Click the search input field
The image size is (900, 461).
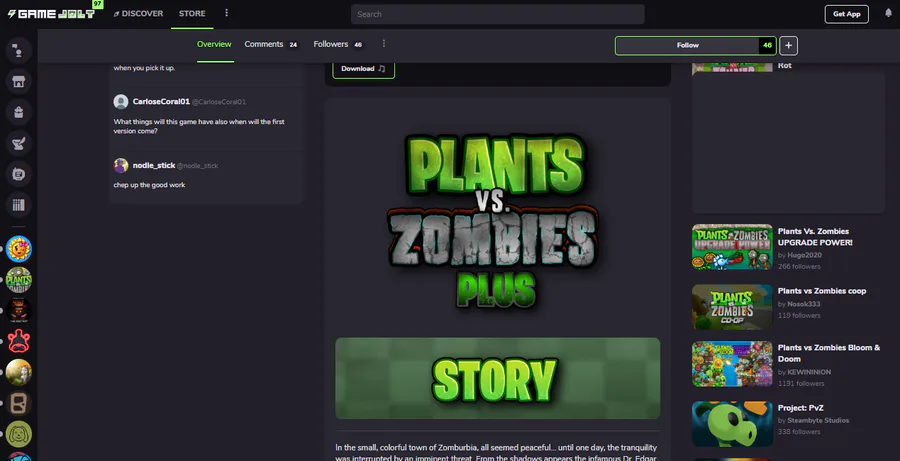(x=498, y=14)
